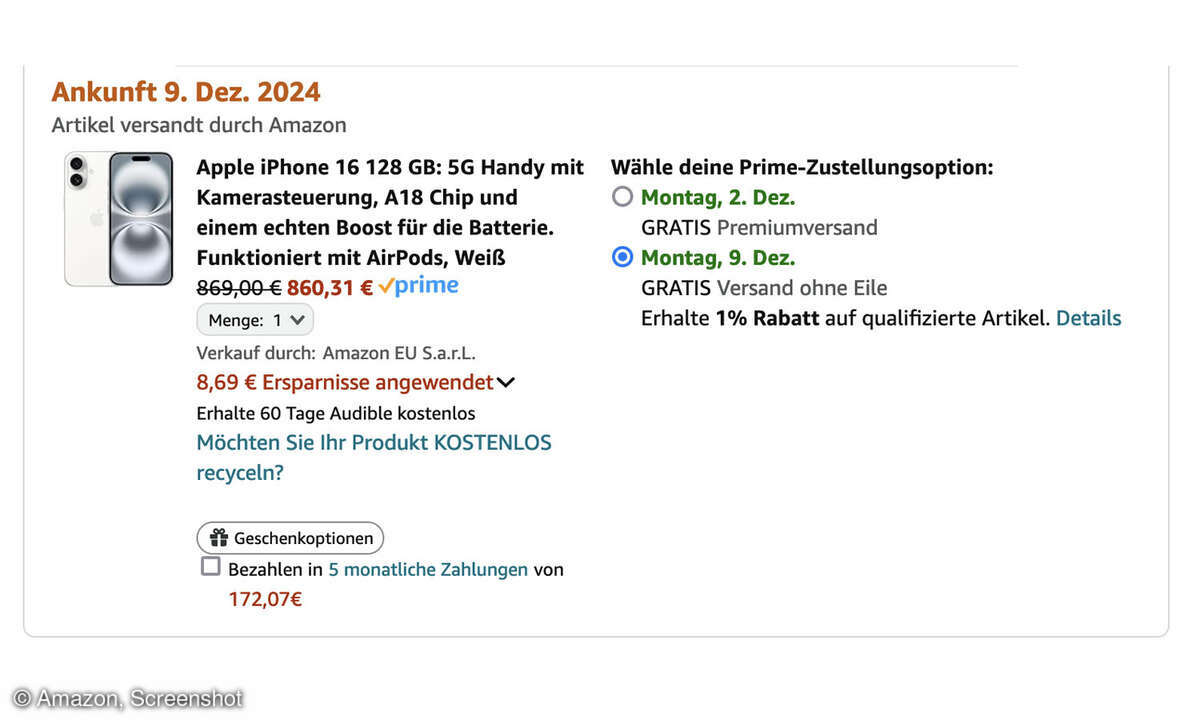Open the Details link for 1% Rabatt

(x=1089, y=318)
